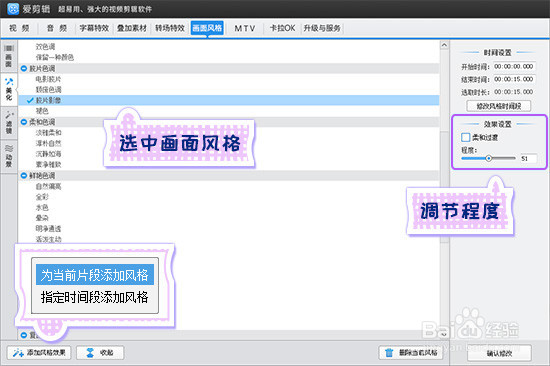Screen dimensions: 550x366
Task: Switch to the 转场特效 tab
Action: [x=170, y=28]
